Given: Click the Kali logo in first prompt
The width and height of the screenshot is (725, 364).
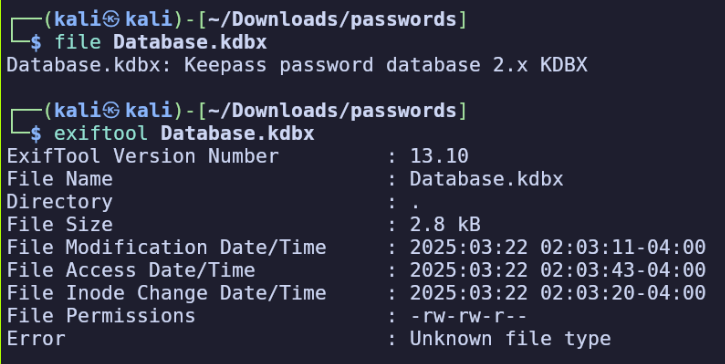Looking at the screenshot, I should [111, 19].
